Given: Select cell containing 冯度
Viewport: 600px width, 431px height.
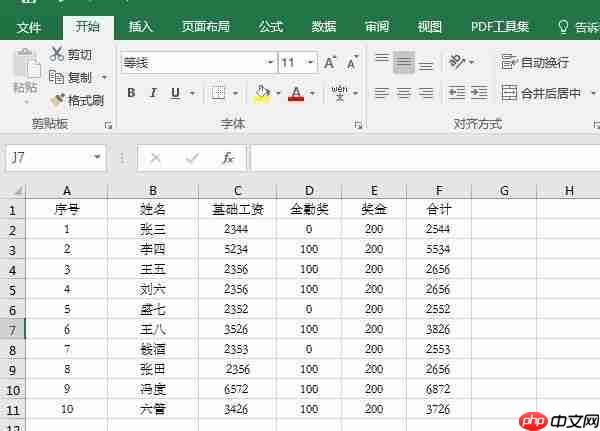Looking at the screenshot, I should point(153,389).
